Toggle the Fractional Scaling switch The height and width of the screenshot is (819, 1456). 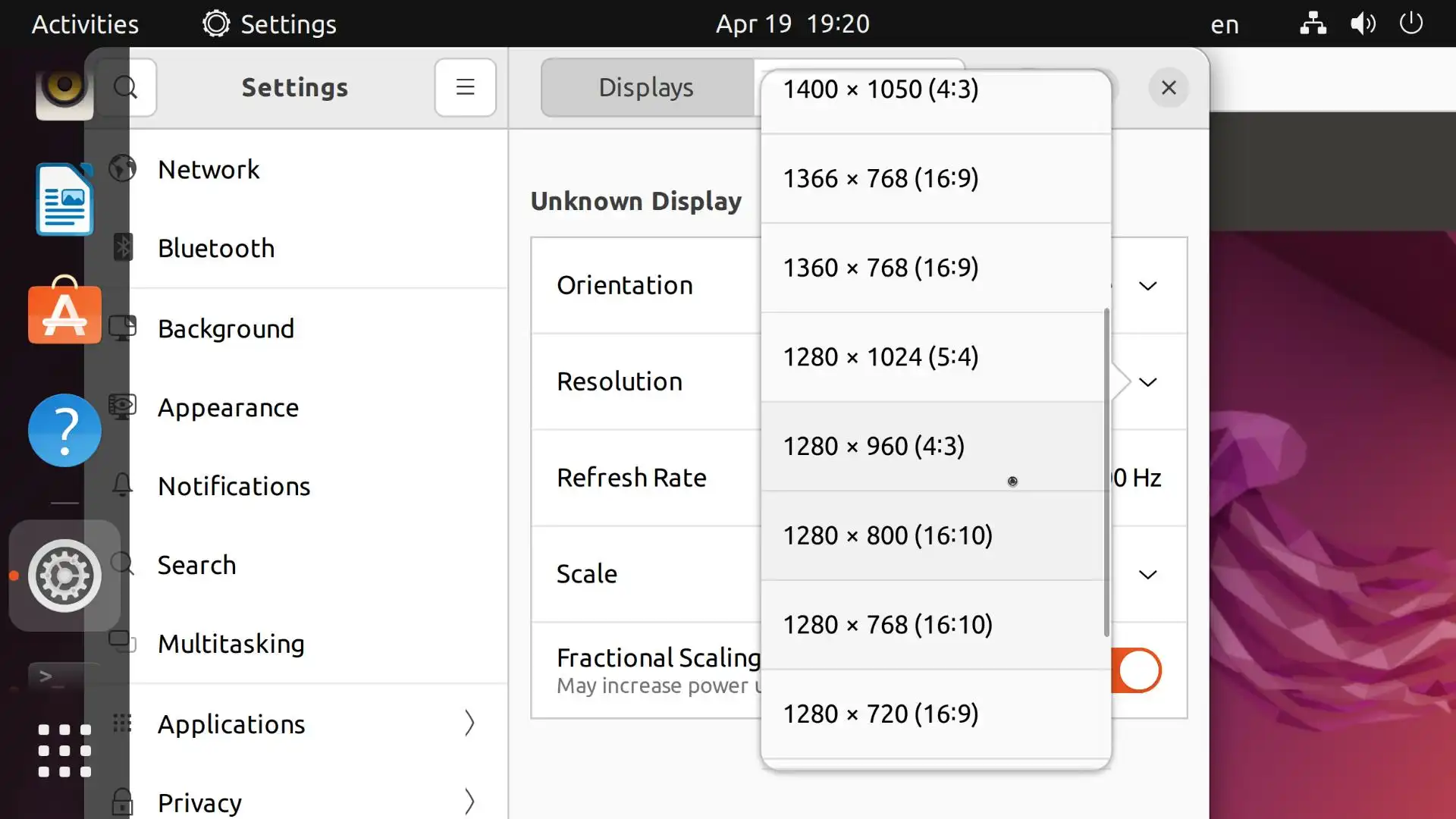[1137, 670]
